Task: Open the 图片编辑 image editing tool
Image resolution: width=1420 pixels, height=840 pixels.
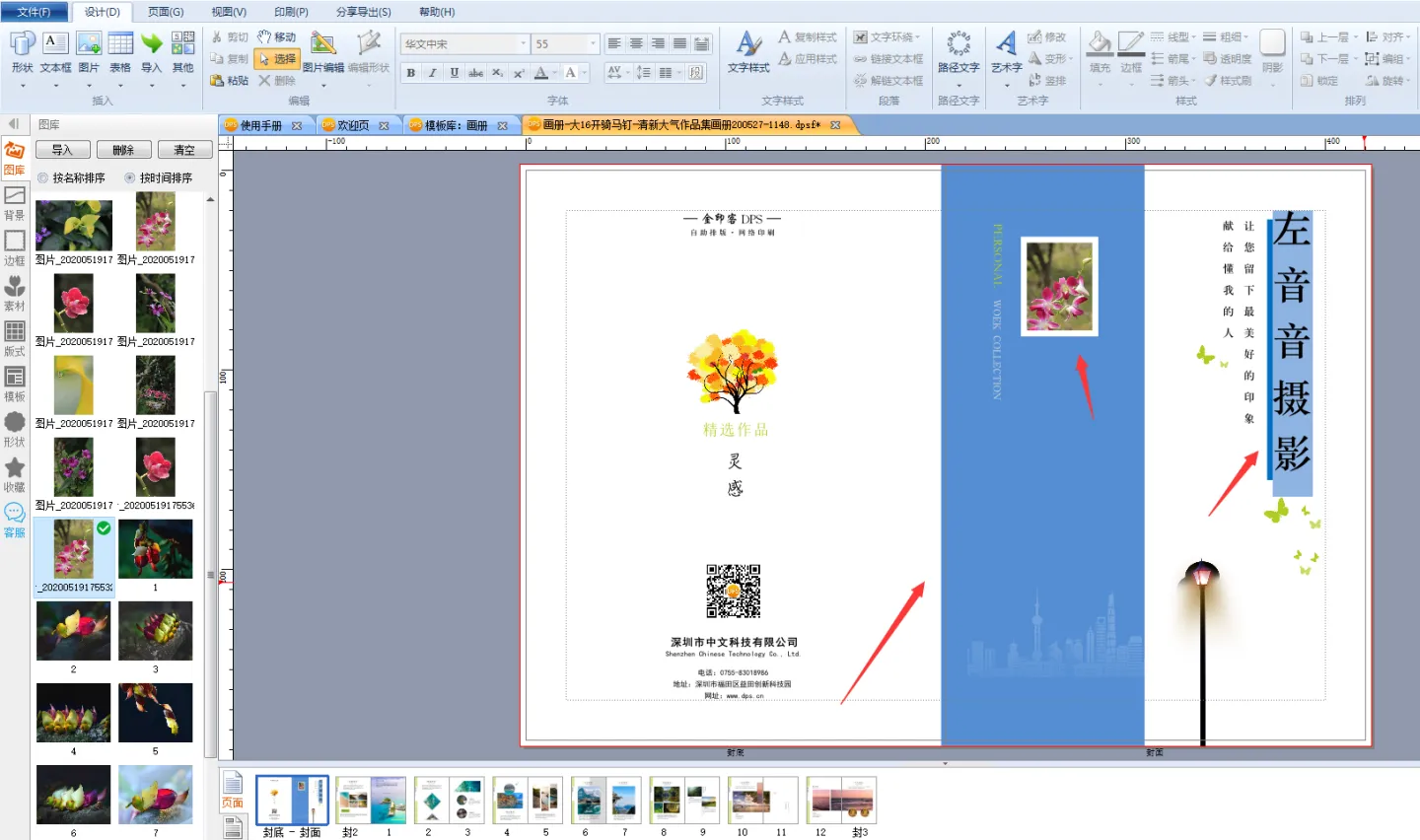Action: pos(322,44)
